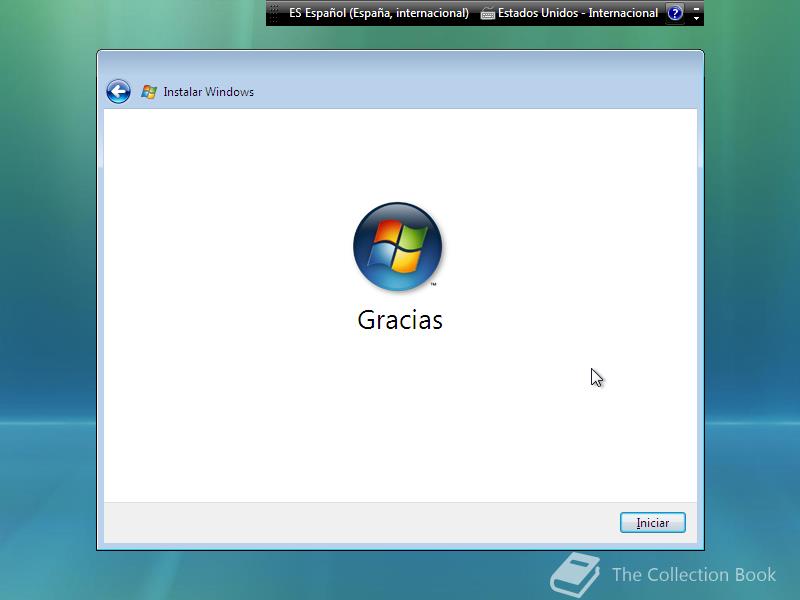800x600 pixels.
Task: Click the Instalar Windows title text
Action: click(x=209, y=92)
